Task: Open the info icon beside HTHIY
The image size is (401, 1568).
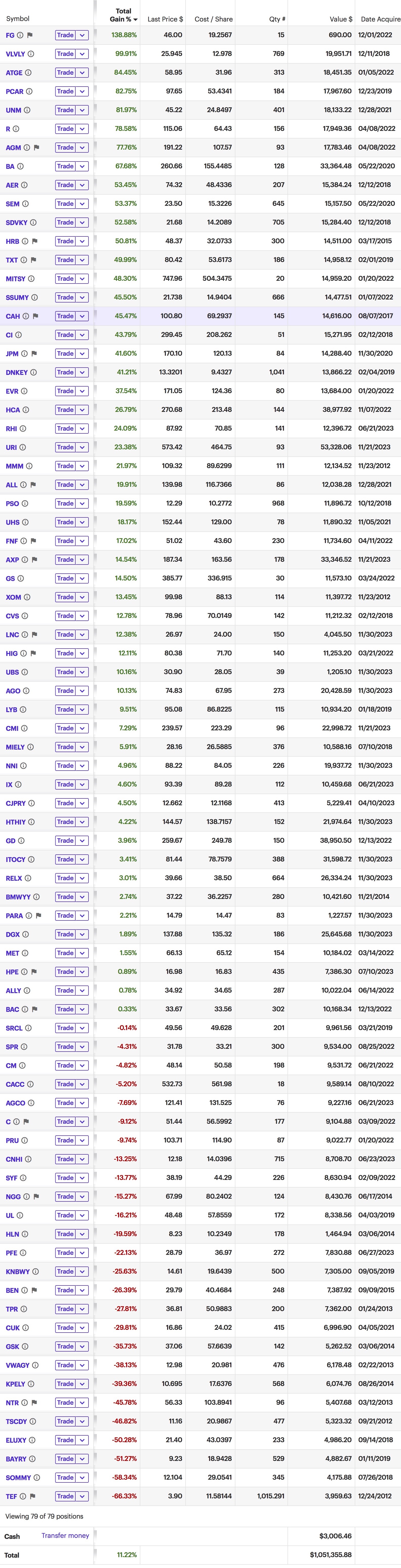Action: click(32, 822)
